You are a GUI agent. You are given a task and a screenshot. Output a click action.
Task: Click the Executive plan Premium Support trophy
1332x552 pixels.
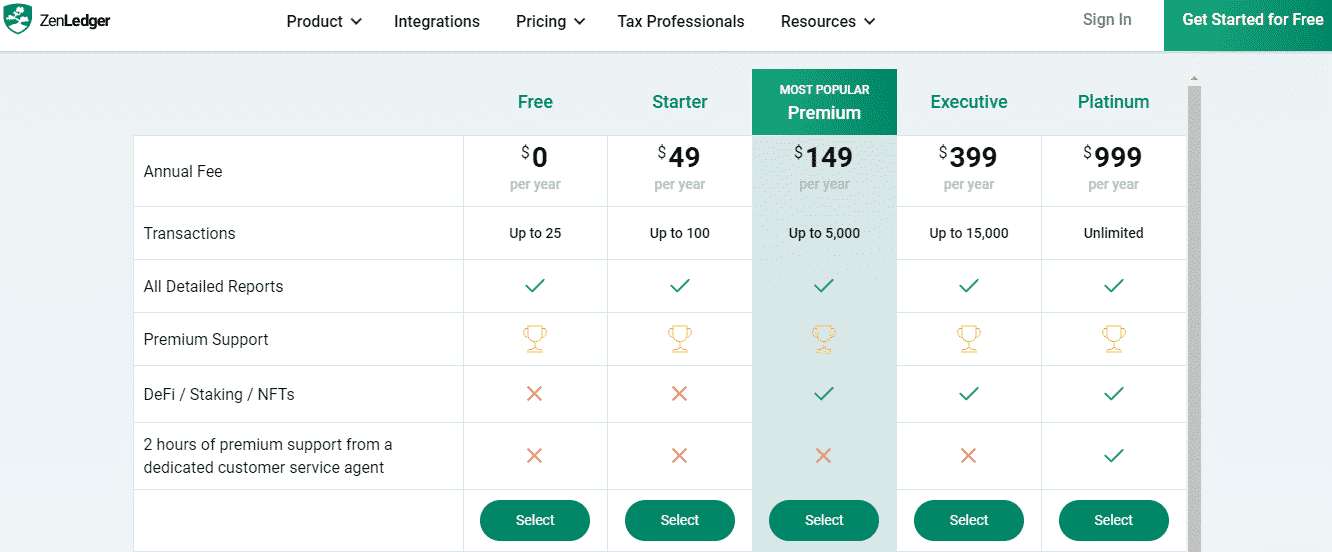[969, 339]
